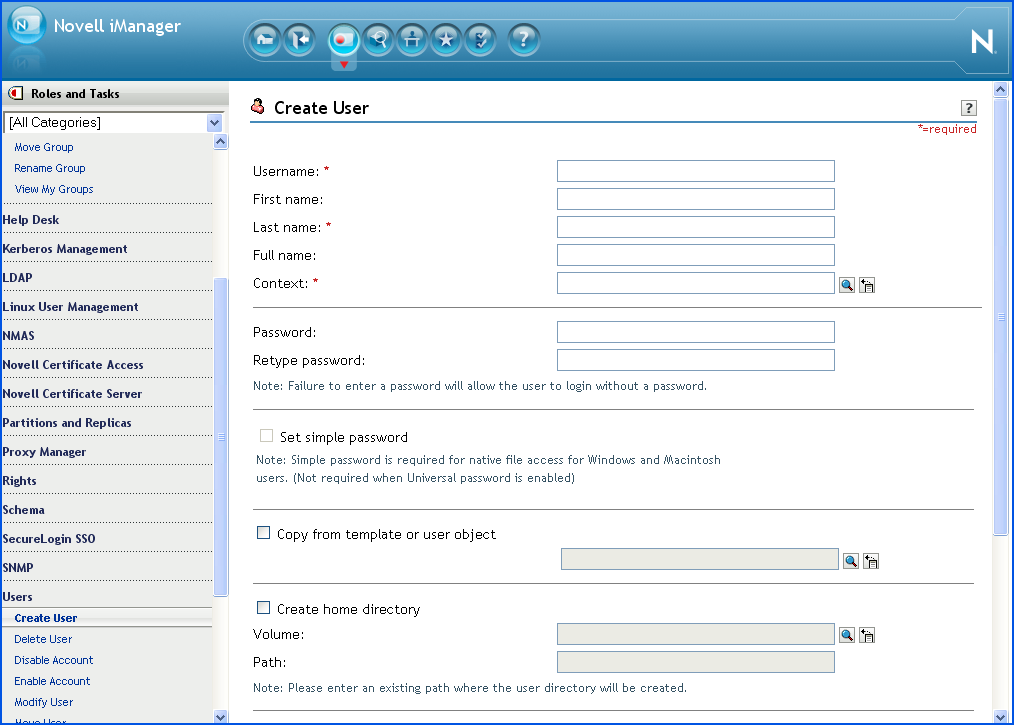Open object selector for template field
The width and height of the screenshot is (1014, 725).
(x=850, y=561)
